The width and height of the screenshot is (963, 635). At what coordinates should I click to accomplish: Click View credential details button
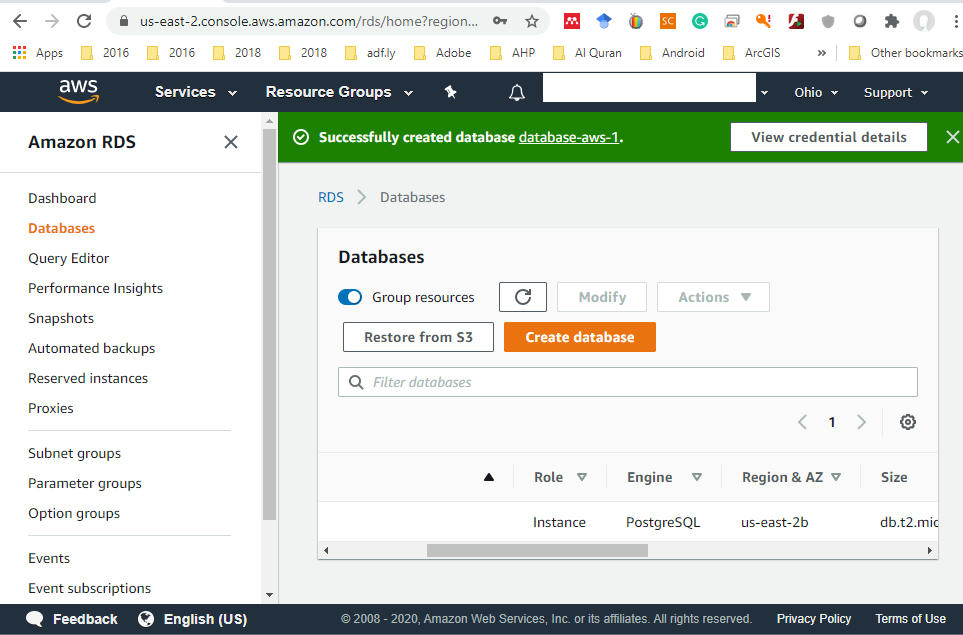click(828, 137)
